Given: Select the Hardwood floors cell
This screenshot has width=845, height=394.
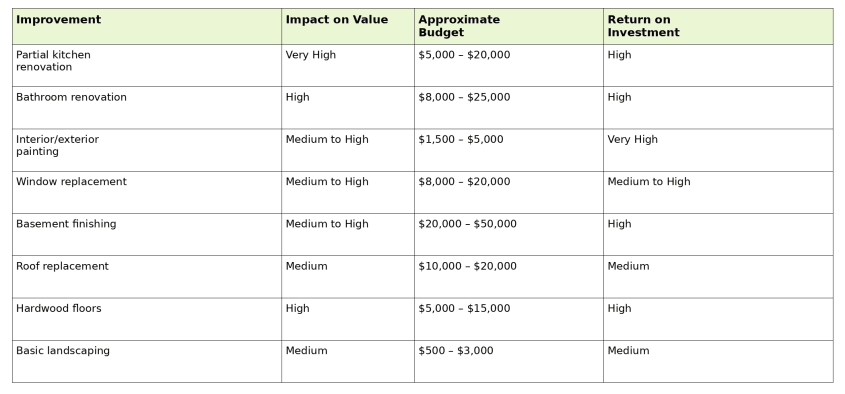Looking at the screenshot, I should (147, 319).
